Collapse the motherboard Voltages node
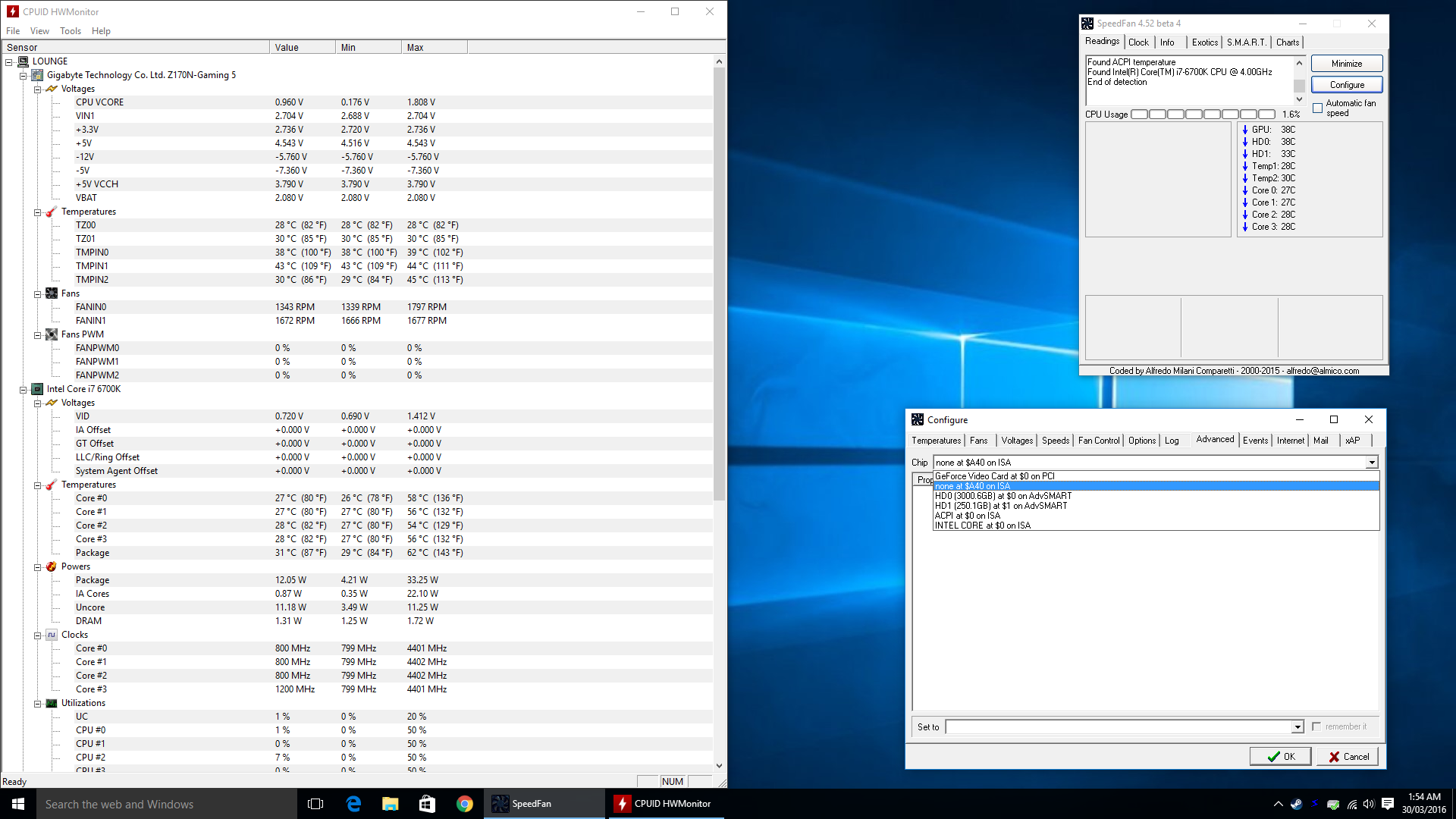Screen dimensions: 1456x819 (x=37, y=89)
